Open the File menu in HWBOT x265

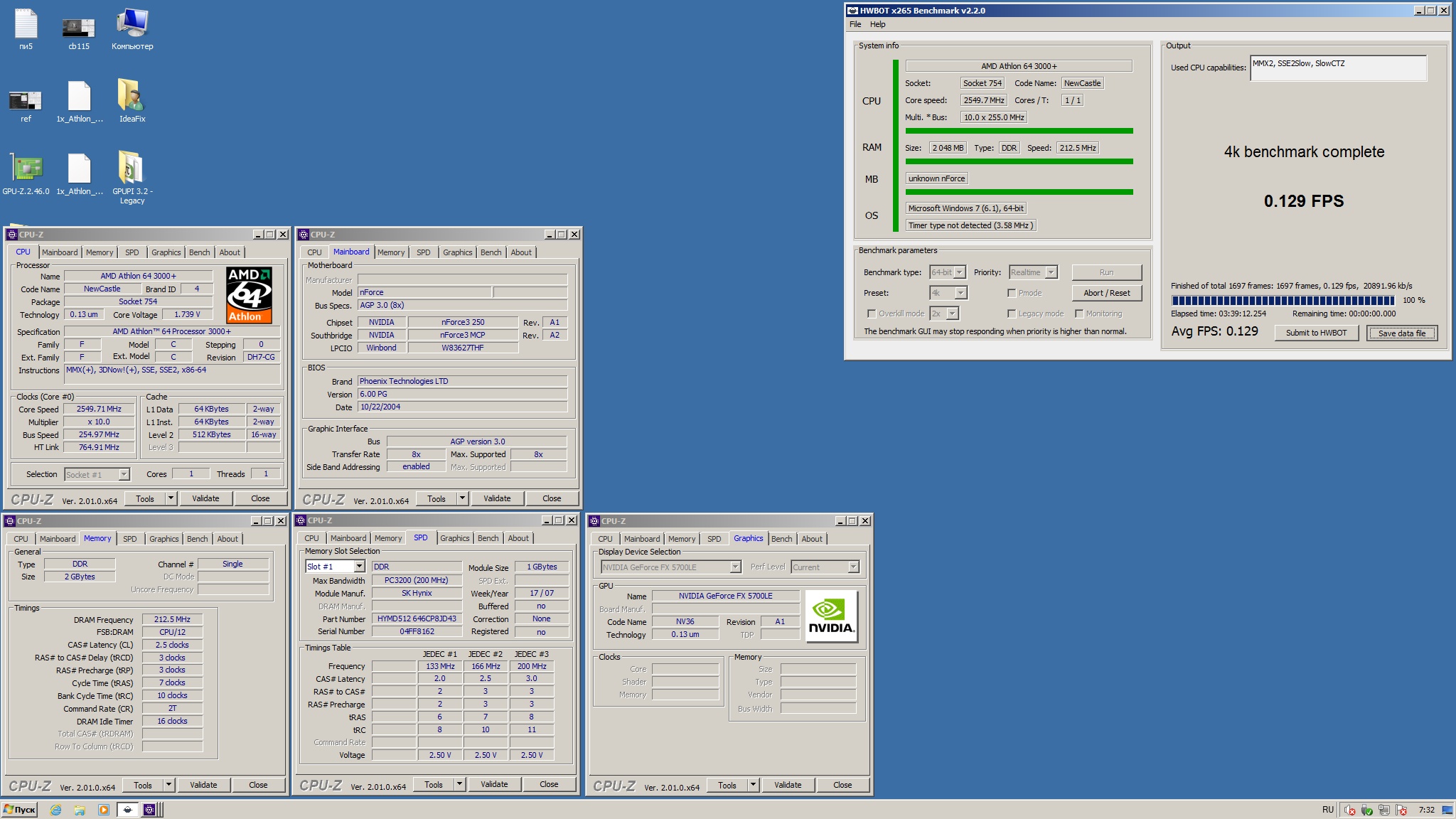point(855,24)
